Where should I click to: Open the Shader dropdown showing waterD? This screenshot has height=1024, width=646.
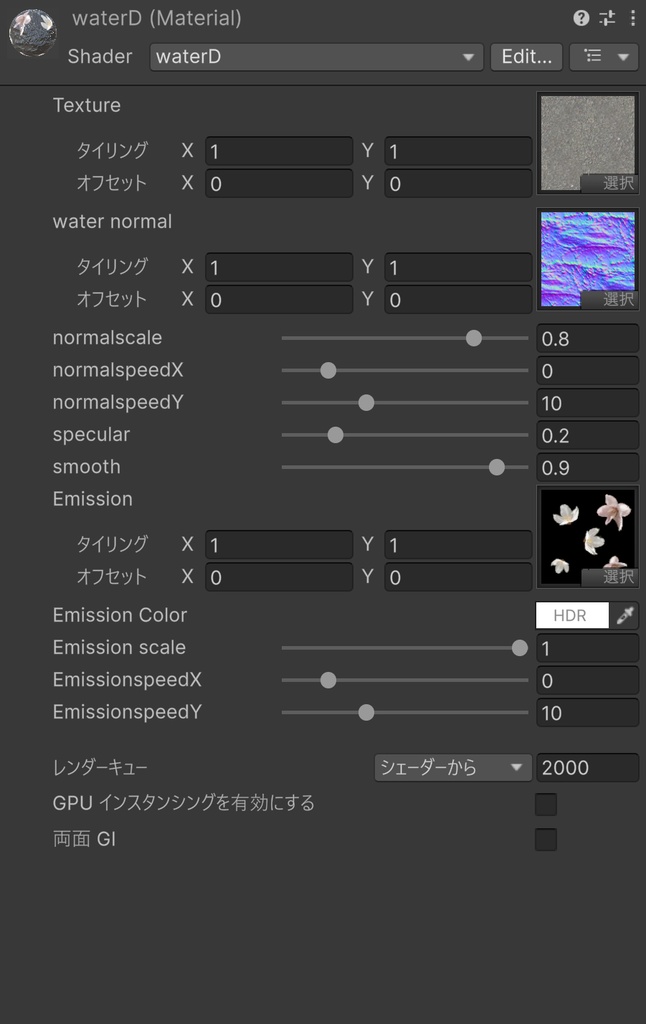pyautogui.click(x=316, y=57)
